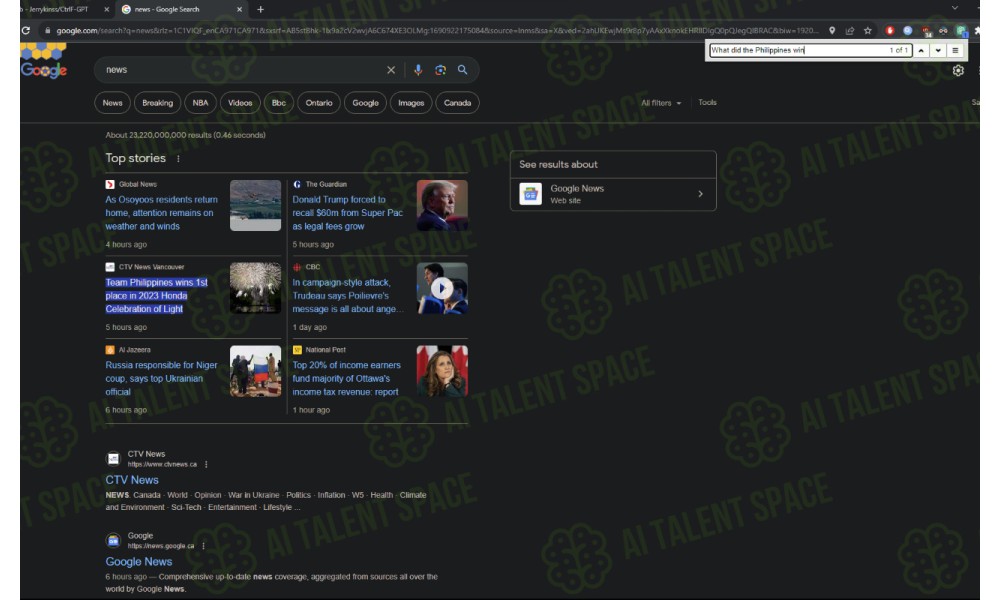Open the Google News result title
This screenshot has height=600, width=1000.
pyautogui.click(x=139, y=562)
